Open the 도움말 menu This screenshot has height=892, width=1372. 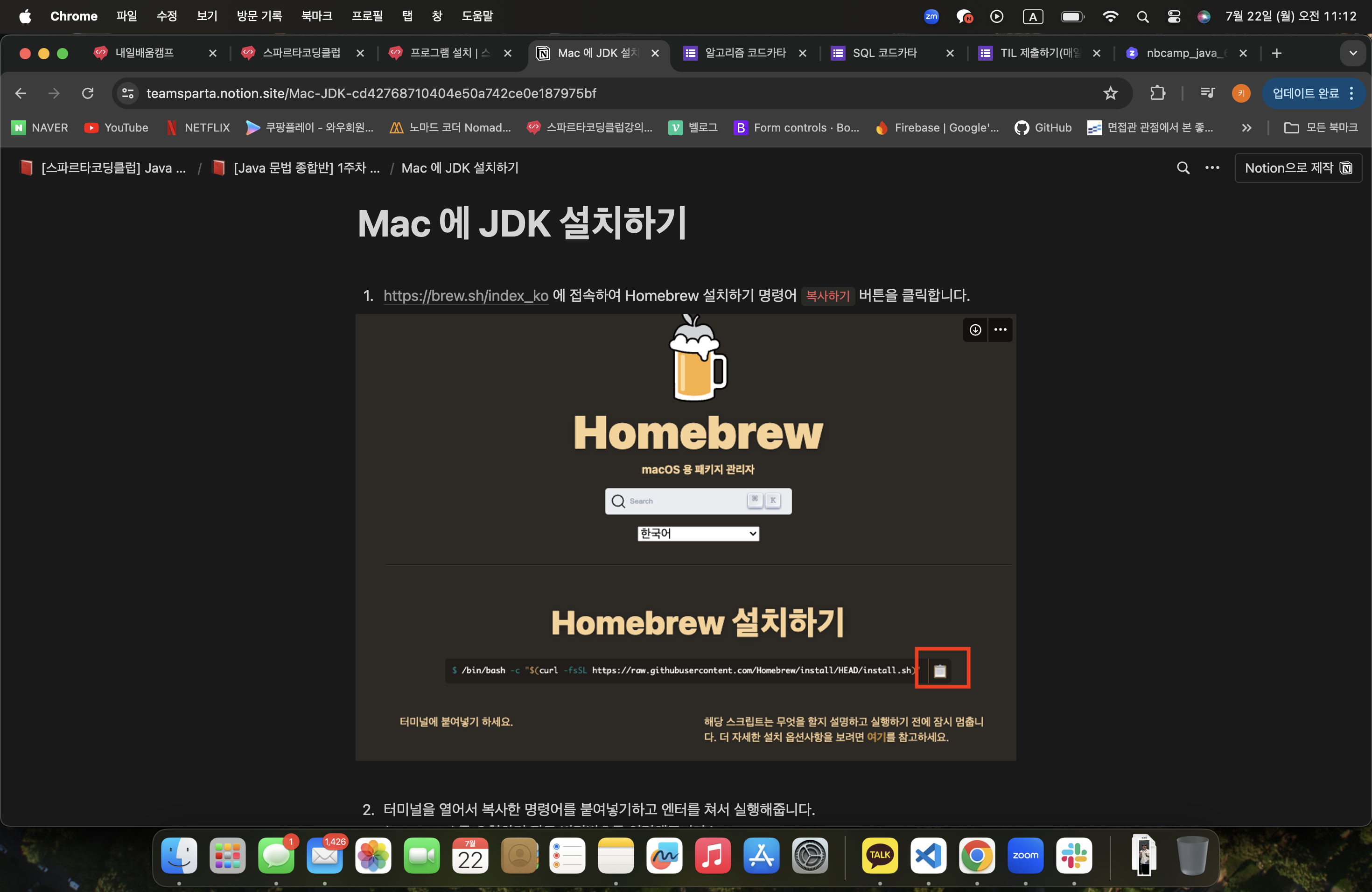tap(477, 16)
